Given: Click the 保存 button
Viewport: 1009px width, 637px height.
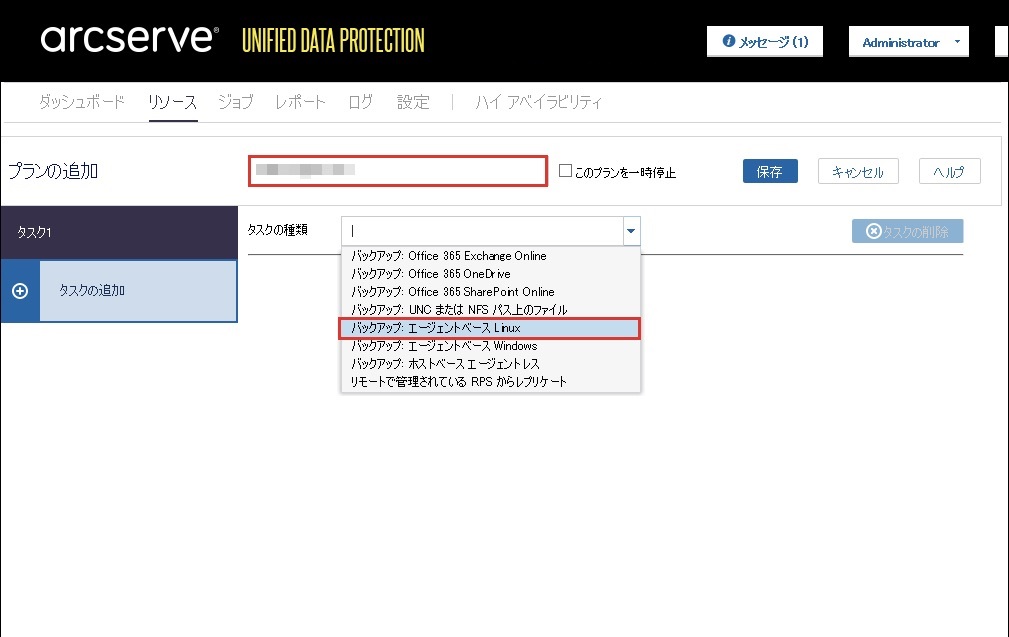Looking at the screenshot, I should 770,171.
